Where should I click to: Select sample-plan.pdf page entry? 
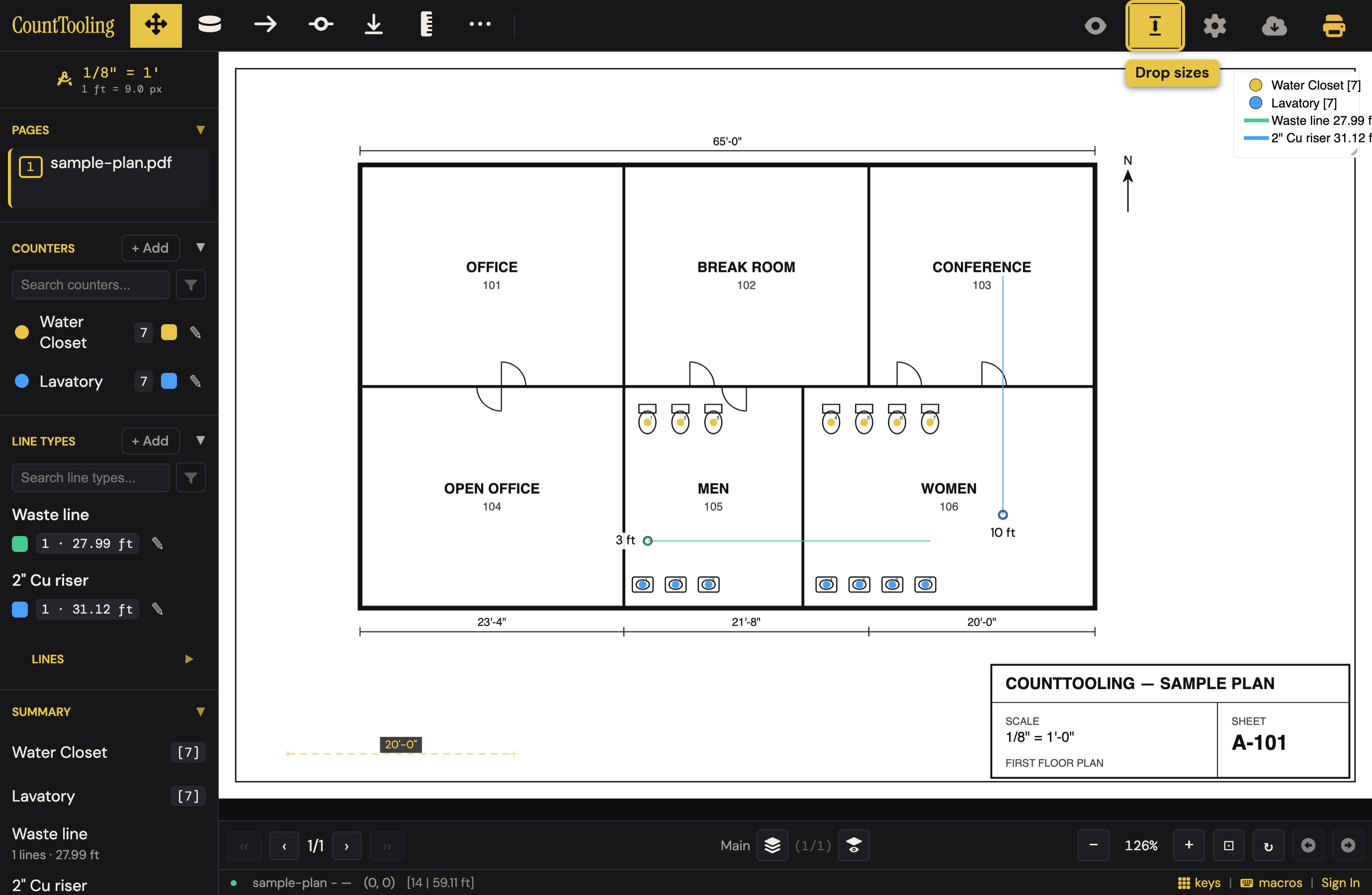109,177
